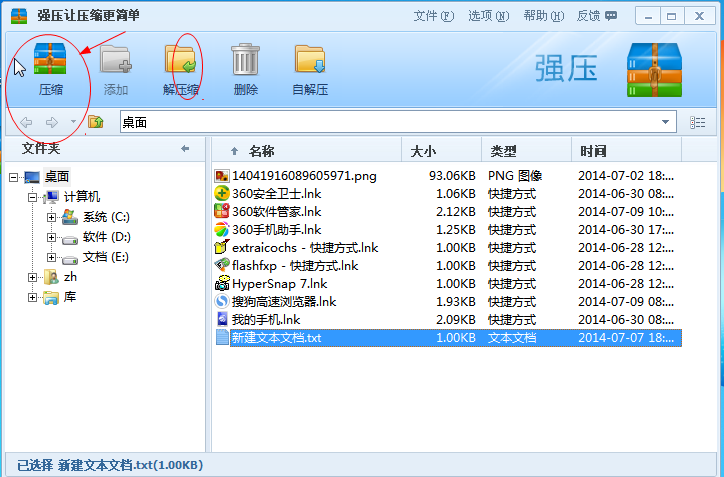Switch view mode using list-view icon

tap(697, 122)
